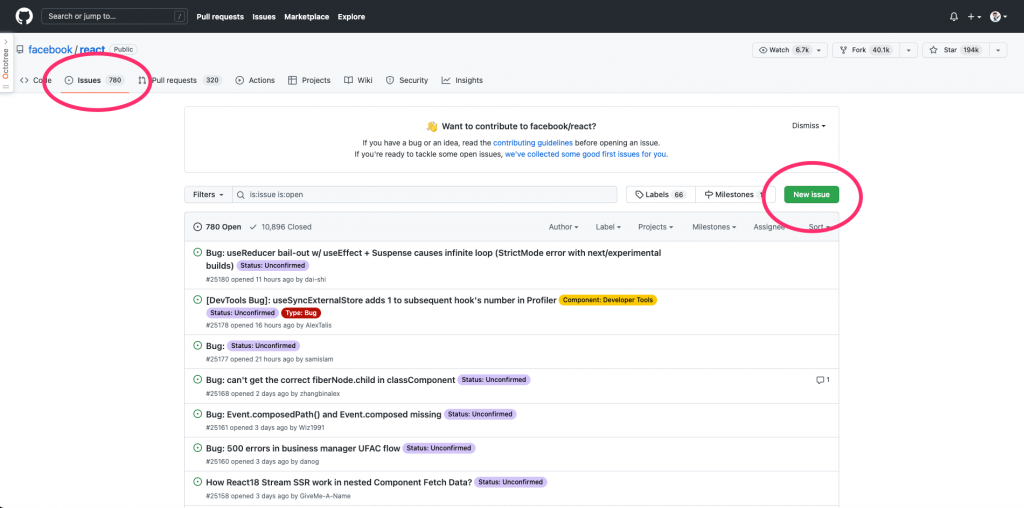Click the Watch button

pos(782,50)
